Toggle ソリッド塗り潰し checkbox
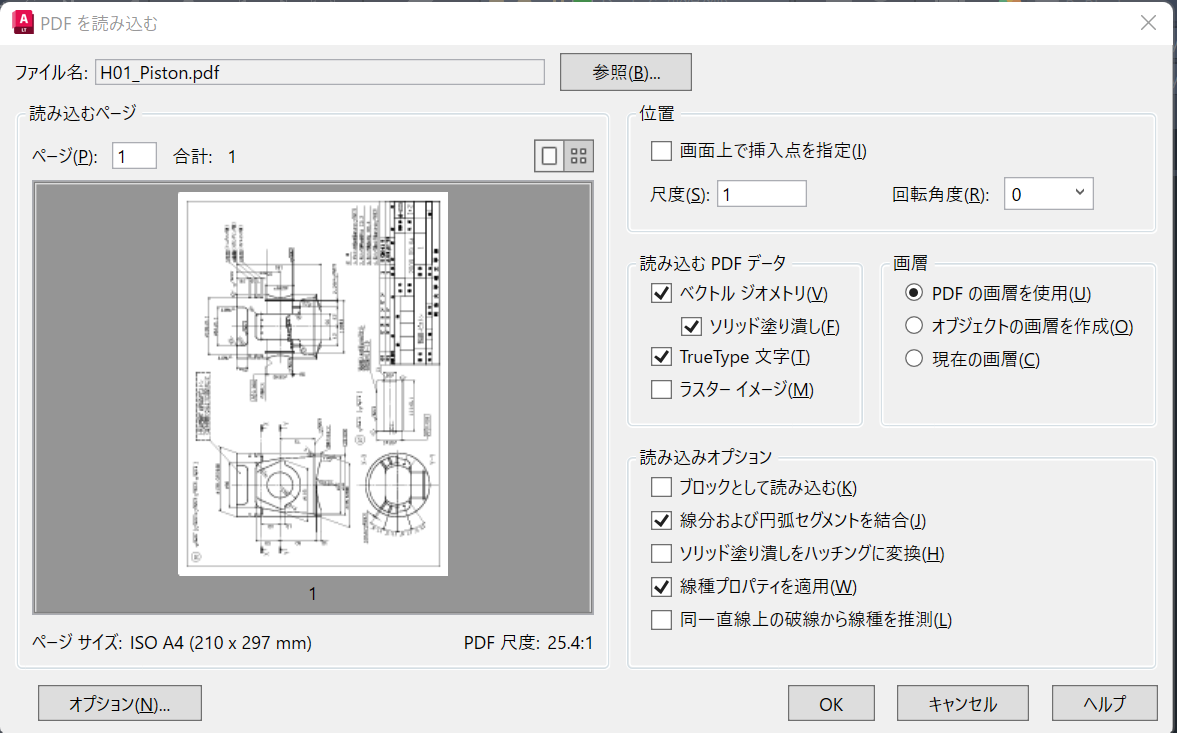This screenshot has height=733, width=1177. click(x=691, y=325)
